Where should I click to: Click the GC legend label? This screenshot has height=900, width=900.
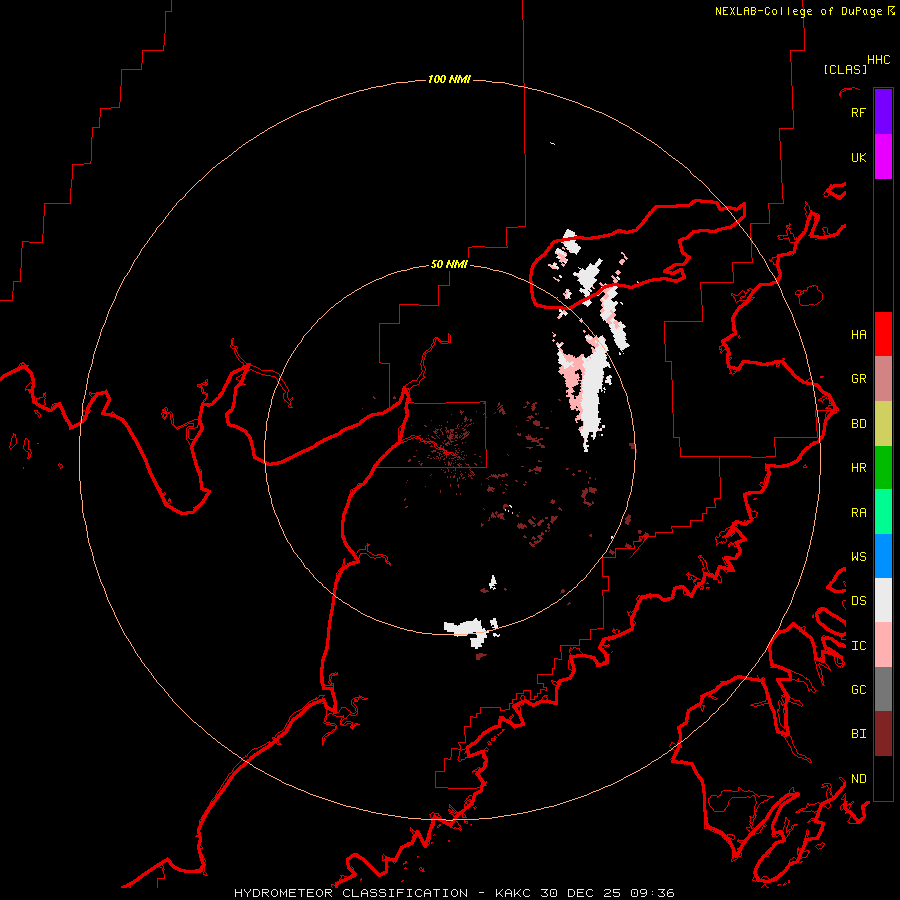tap(858, 689)
